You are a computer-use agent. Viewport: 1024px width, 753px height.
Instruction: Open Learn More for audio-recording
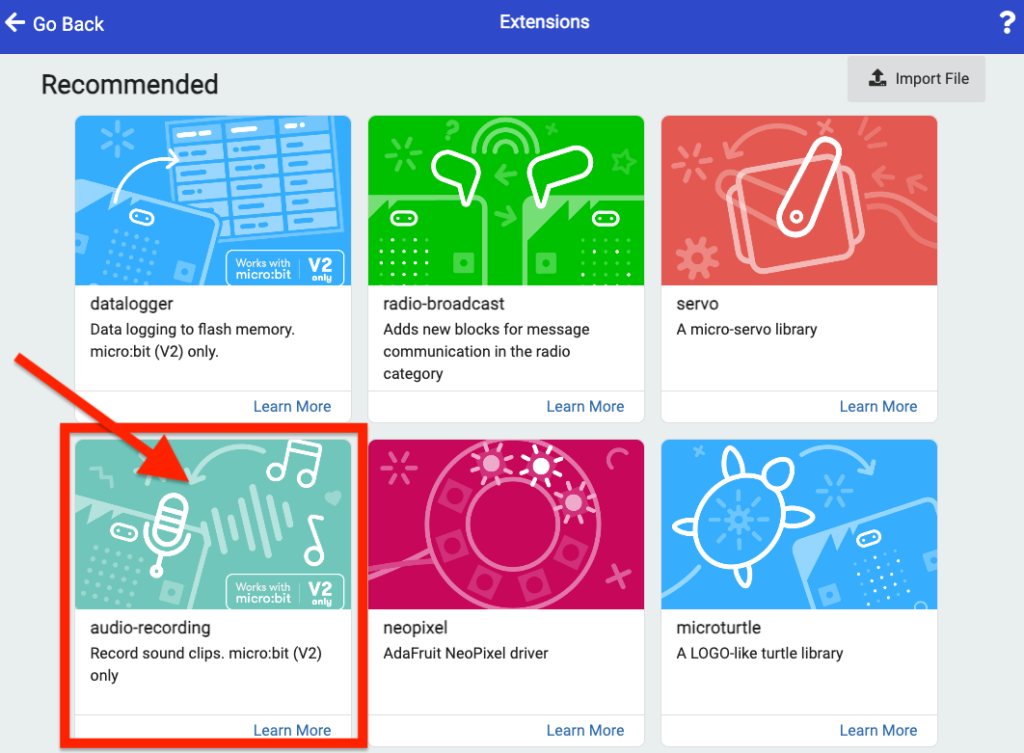tap(292, 730)
